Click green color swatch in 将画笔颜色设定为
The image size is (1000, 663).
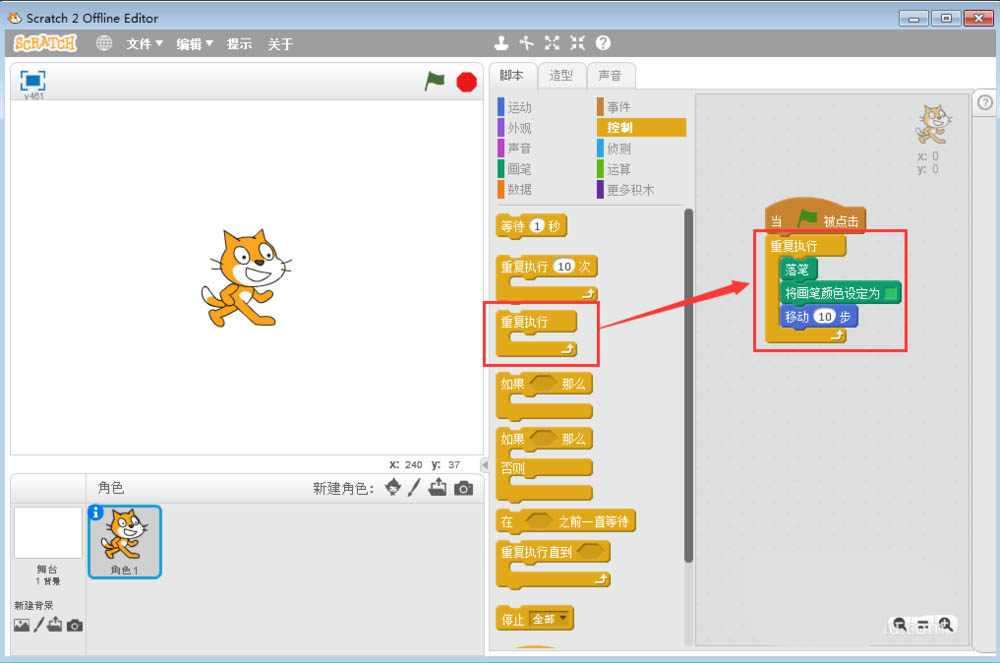[891, 293]
